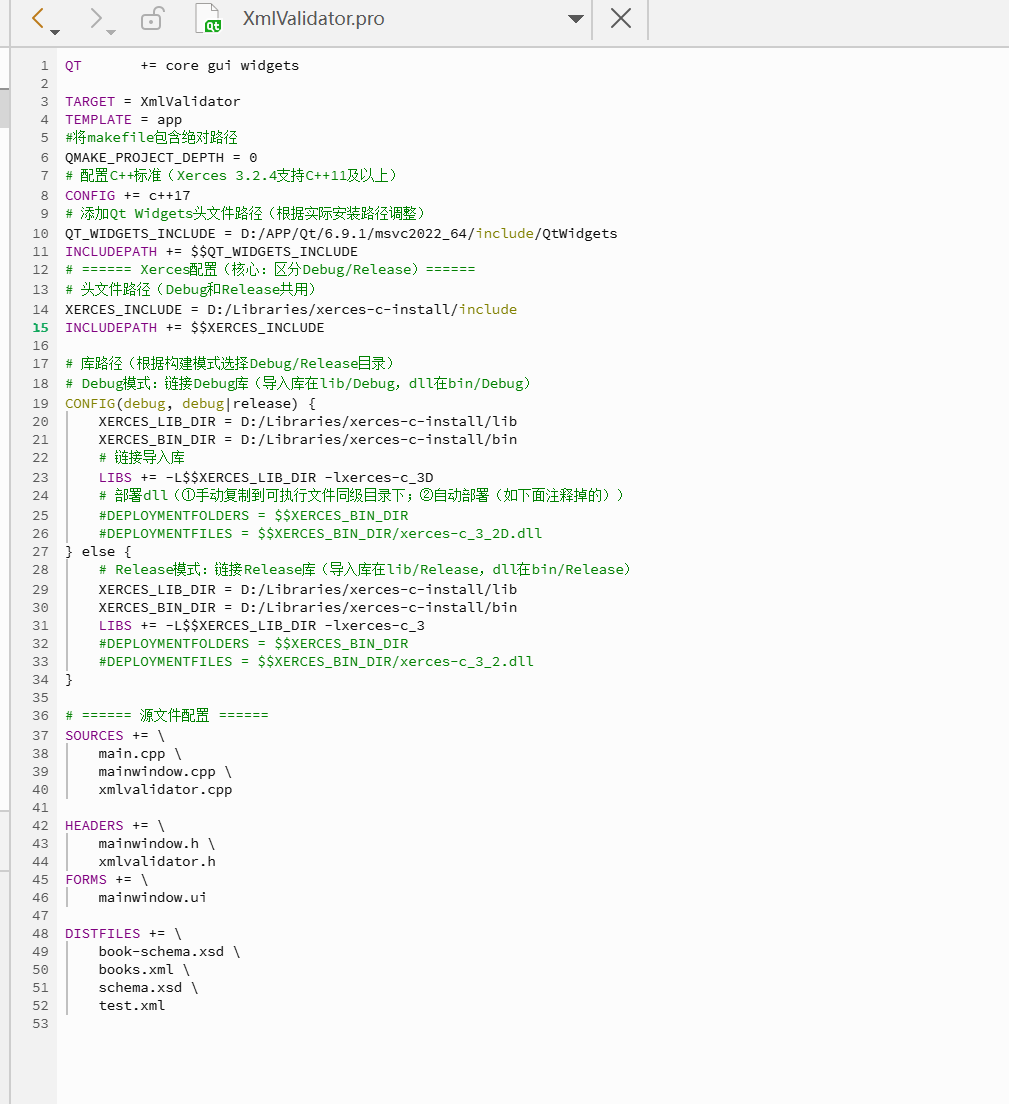Image resolution: width=1009 pixels, height=1104 pixels.
Task: Place cursor on 'QT += core gui widgets'
Action: pyautogui.click(x=182, y=65)
